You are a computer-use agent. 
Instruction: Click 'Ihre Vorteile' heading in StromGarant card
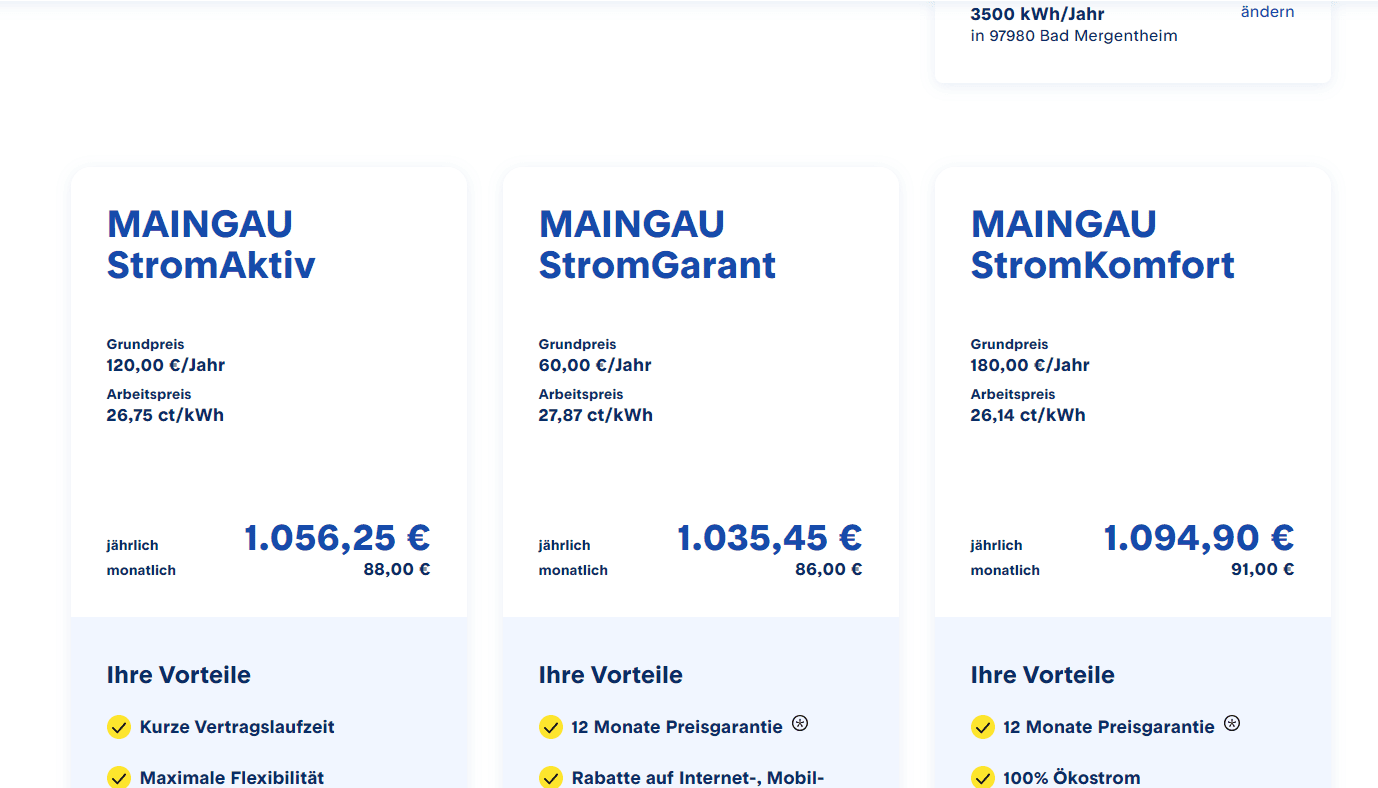point(611,675)
